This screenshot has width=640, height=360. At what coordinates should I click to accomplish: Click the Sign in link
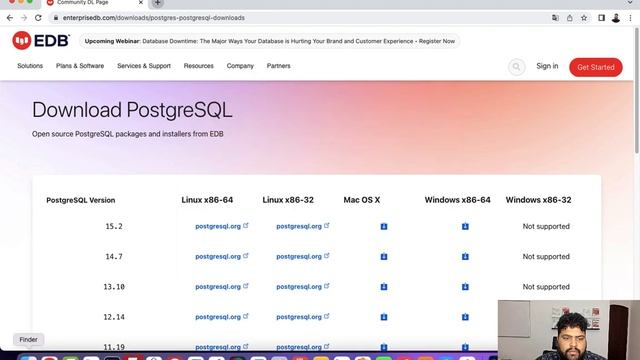point(547,66)
